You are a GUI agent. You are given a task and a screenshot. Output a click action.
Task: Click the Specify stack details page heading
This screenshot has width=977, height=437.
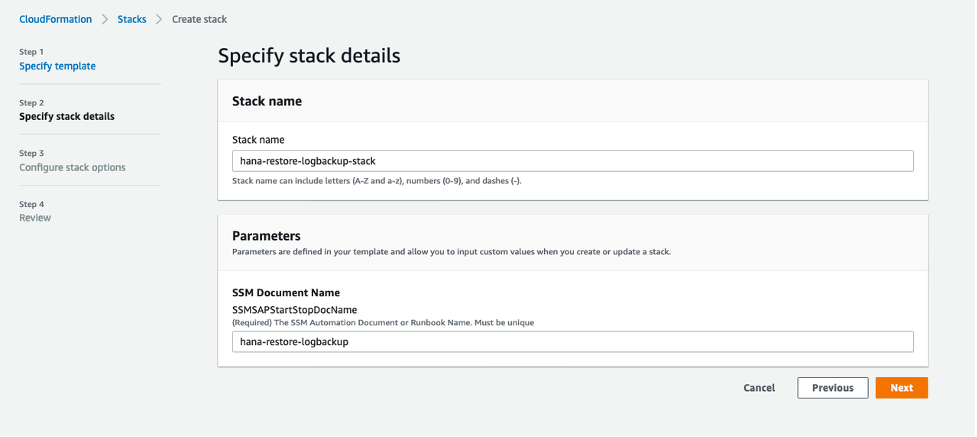pos(309,56)
